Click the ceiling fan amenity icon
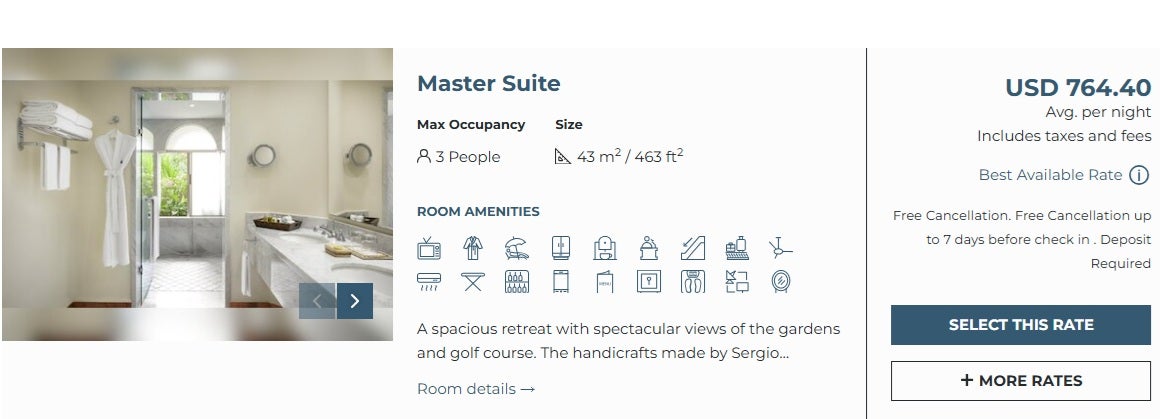 click(x=780, y=248)
